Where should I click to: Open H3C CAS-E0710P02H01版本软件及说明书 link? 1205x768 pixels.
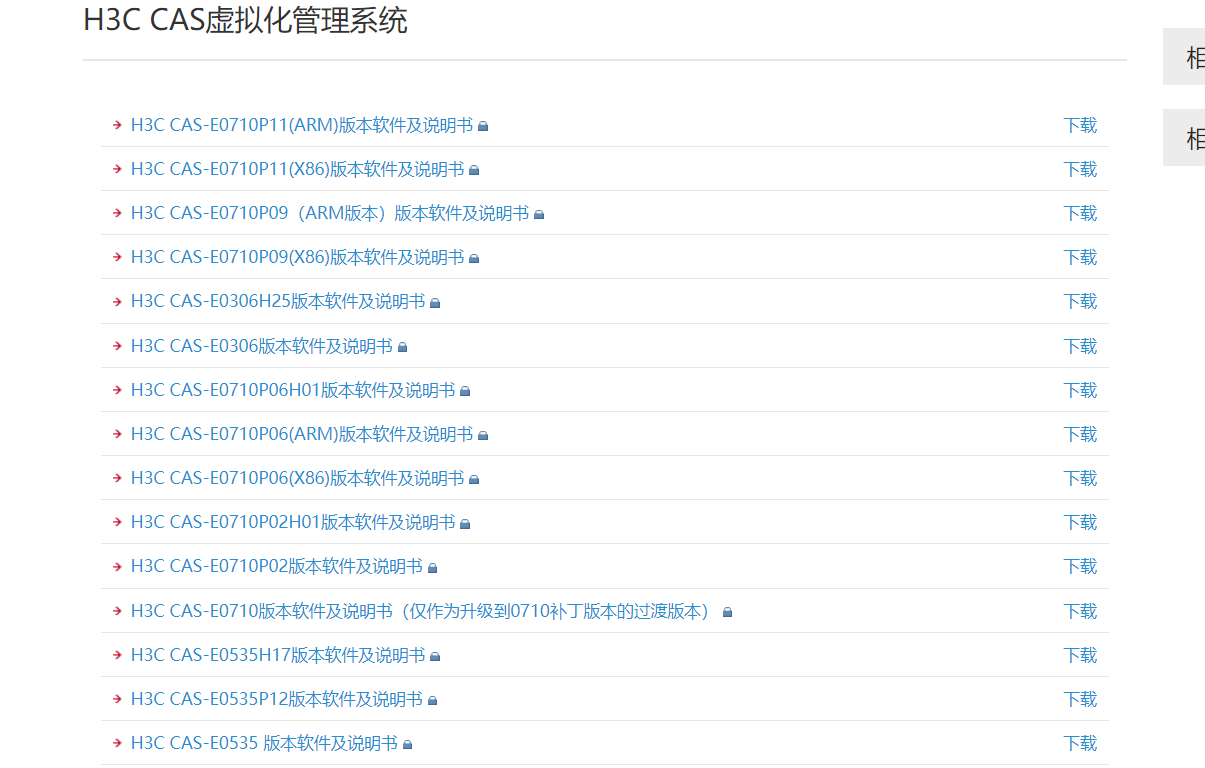[293, 522]
